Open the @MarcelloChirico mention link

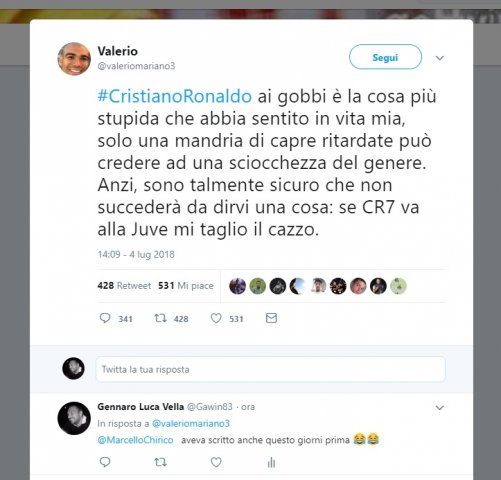click(135, 440)
